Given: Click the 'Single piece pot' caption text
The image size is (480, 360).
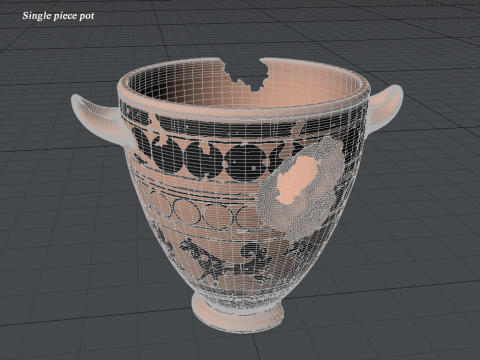Looking at the screenshot, I should click(58, 16).
